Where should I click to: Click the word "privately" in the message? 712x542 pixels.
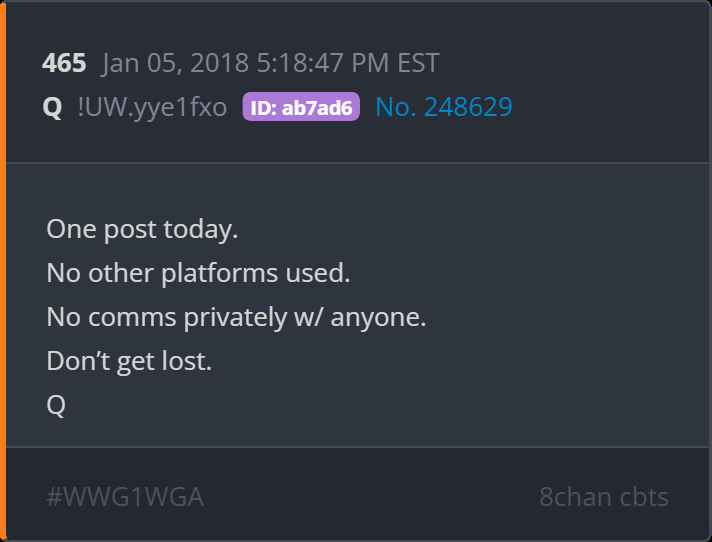(x=229, y=317)
